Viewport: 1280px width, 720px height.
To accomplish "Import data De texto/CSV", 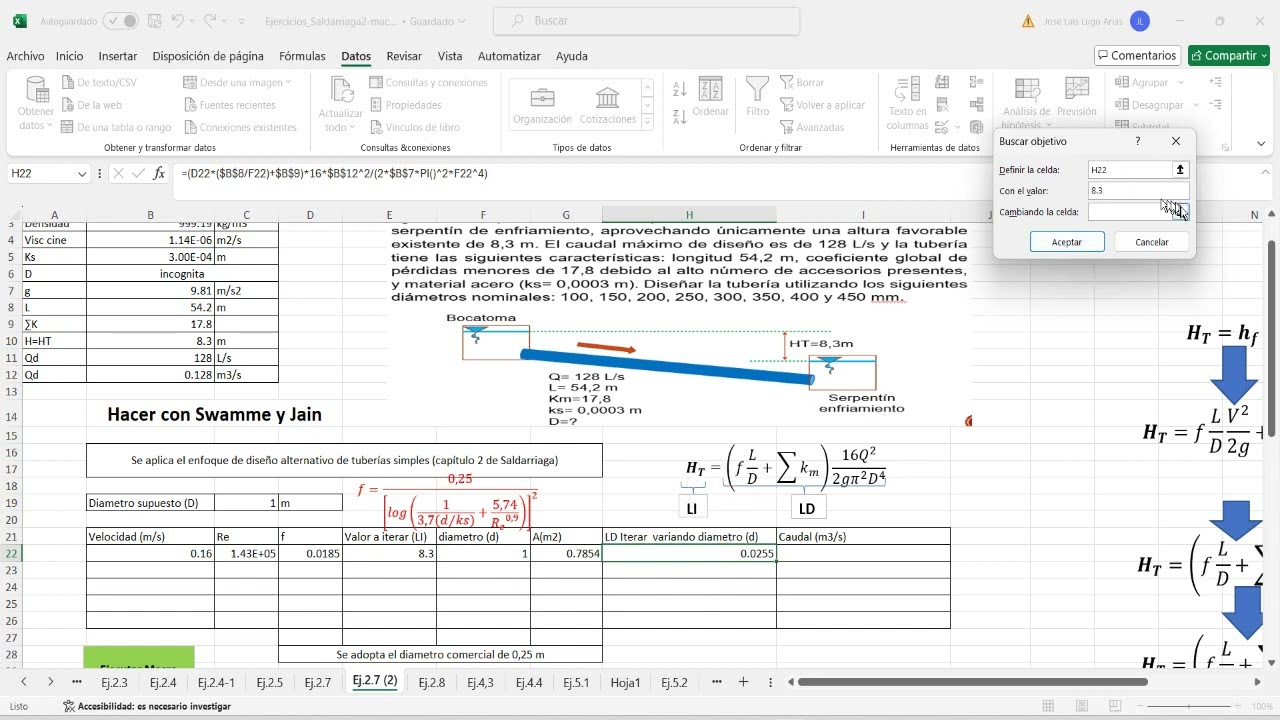I will (99, 83).
